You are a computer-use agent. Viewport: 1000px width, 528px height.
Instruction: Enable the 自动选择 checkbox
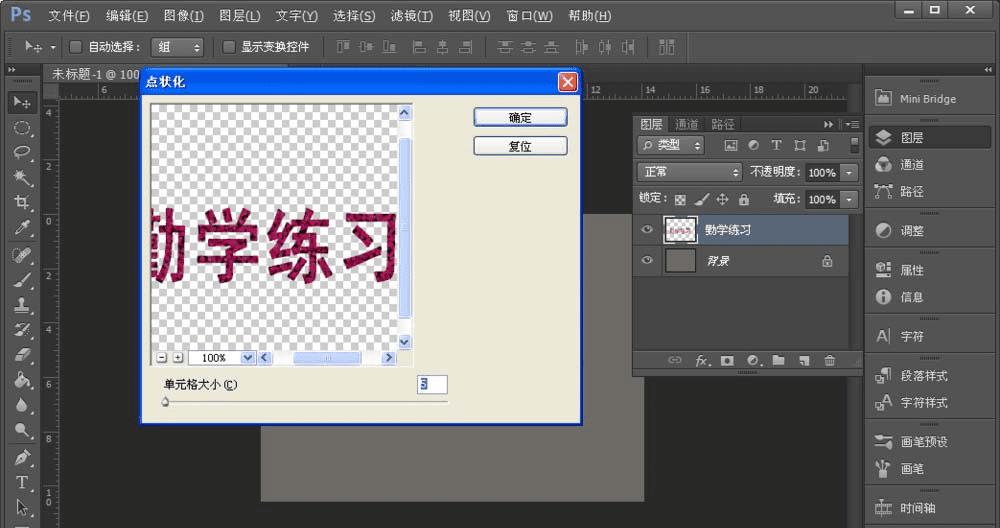tap(76, 47)
